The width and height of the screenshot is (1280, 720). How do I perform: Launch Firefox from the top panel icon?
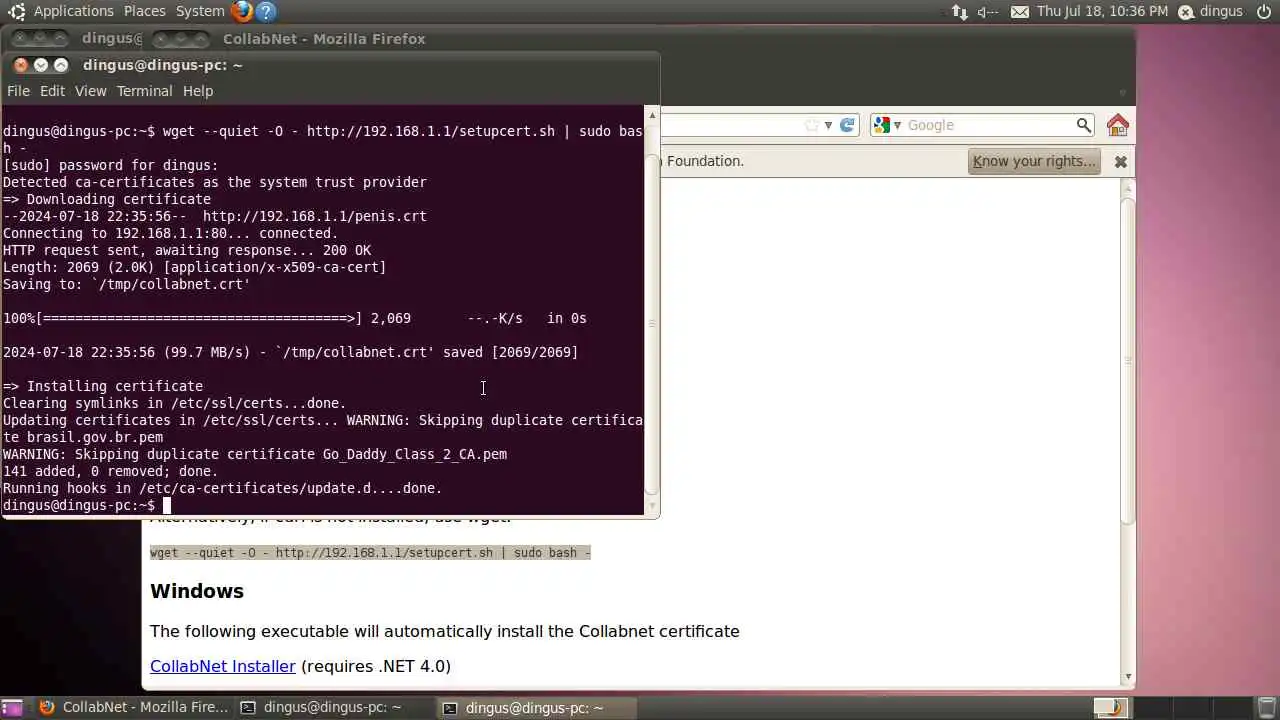click(x=241, y=11)
